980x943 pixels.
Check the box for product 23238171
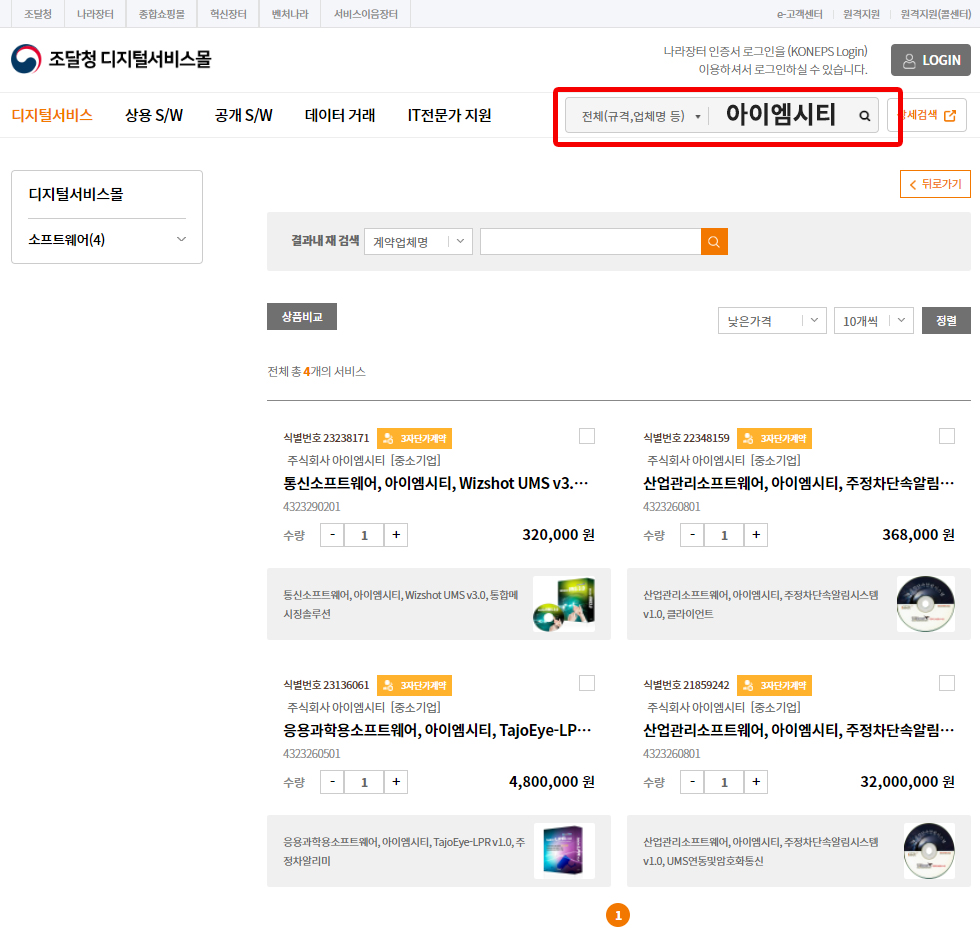tap(587, 436)
